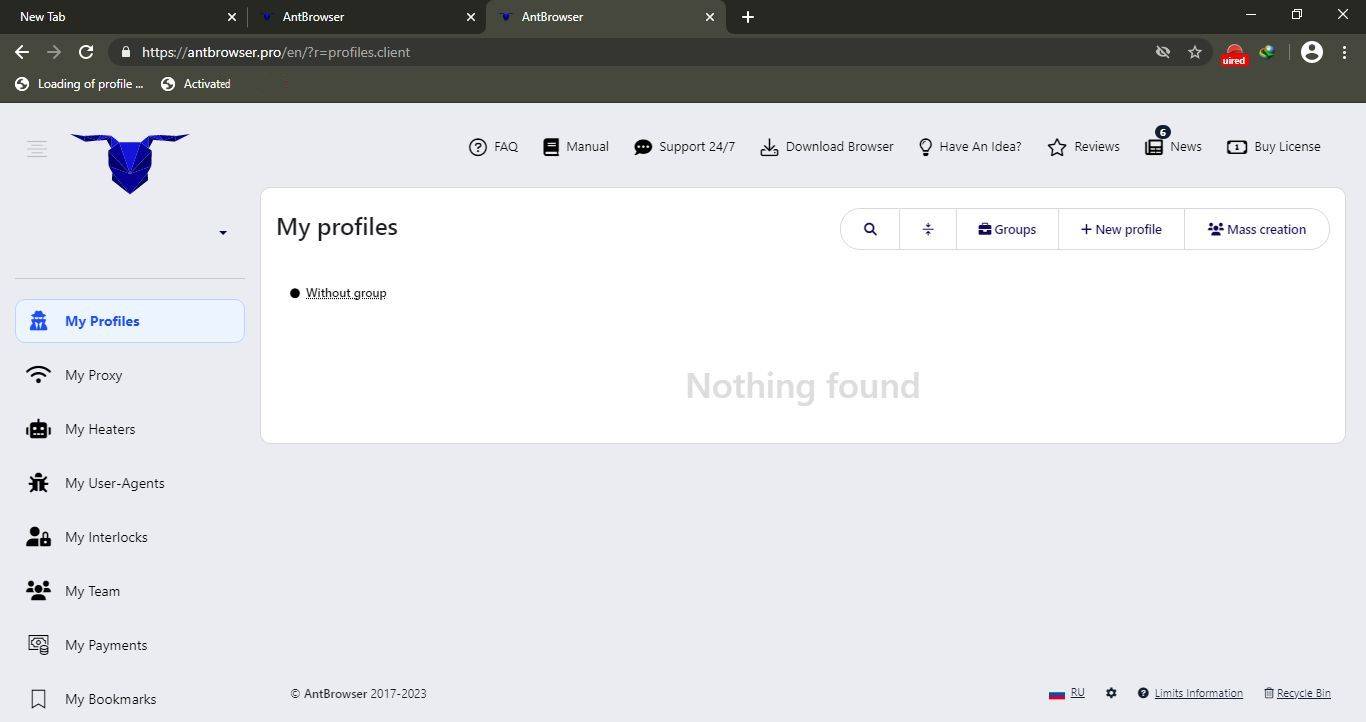Open the Activated bookmark
This screenshot has height=722, width=1366.
point(196,84)
